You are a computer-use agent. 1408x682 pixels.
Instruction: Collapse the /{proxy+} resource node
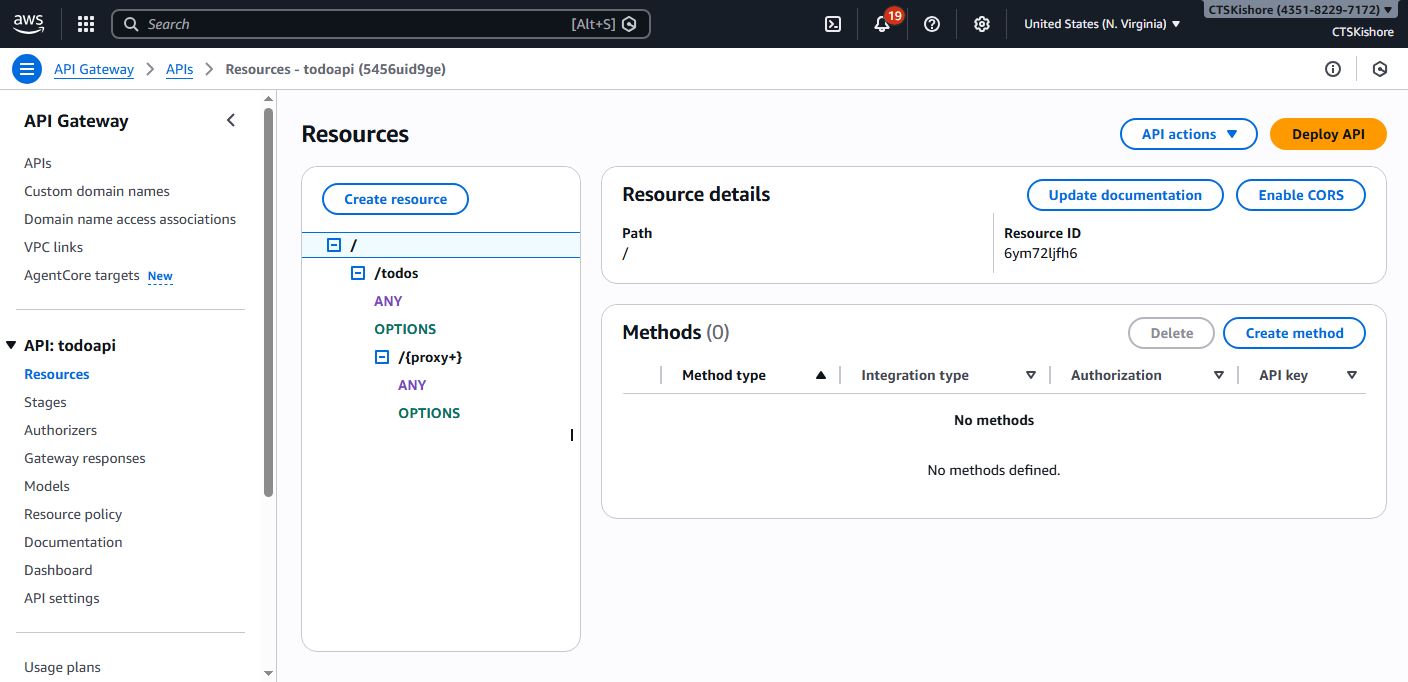pyautogui.click(x=381, y=357)
